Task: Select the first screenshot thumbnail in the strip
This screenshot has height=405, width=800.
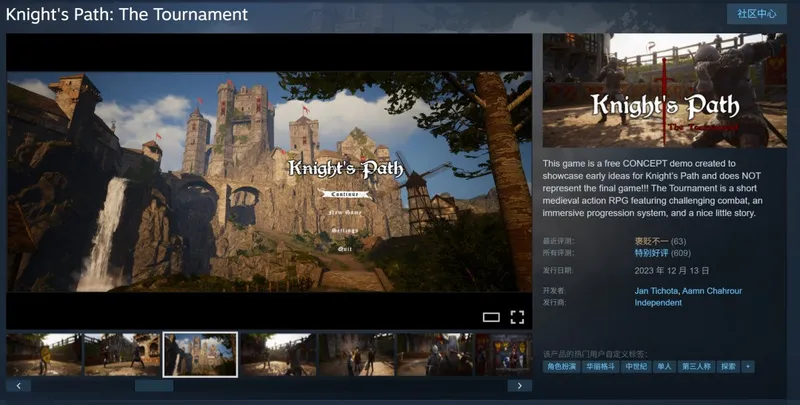Action: tap(44, 354)
